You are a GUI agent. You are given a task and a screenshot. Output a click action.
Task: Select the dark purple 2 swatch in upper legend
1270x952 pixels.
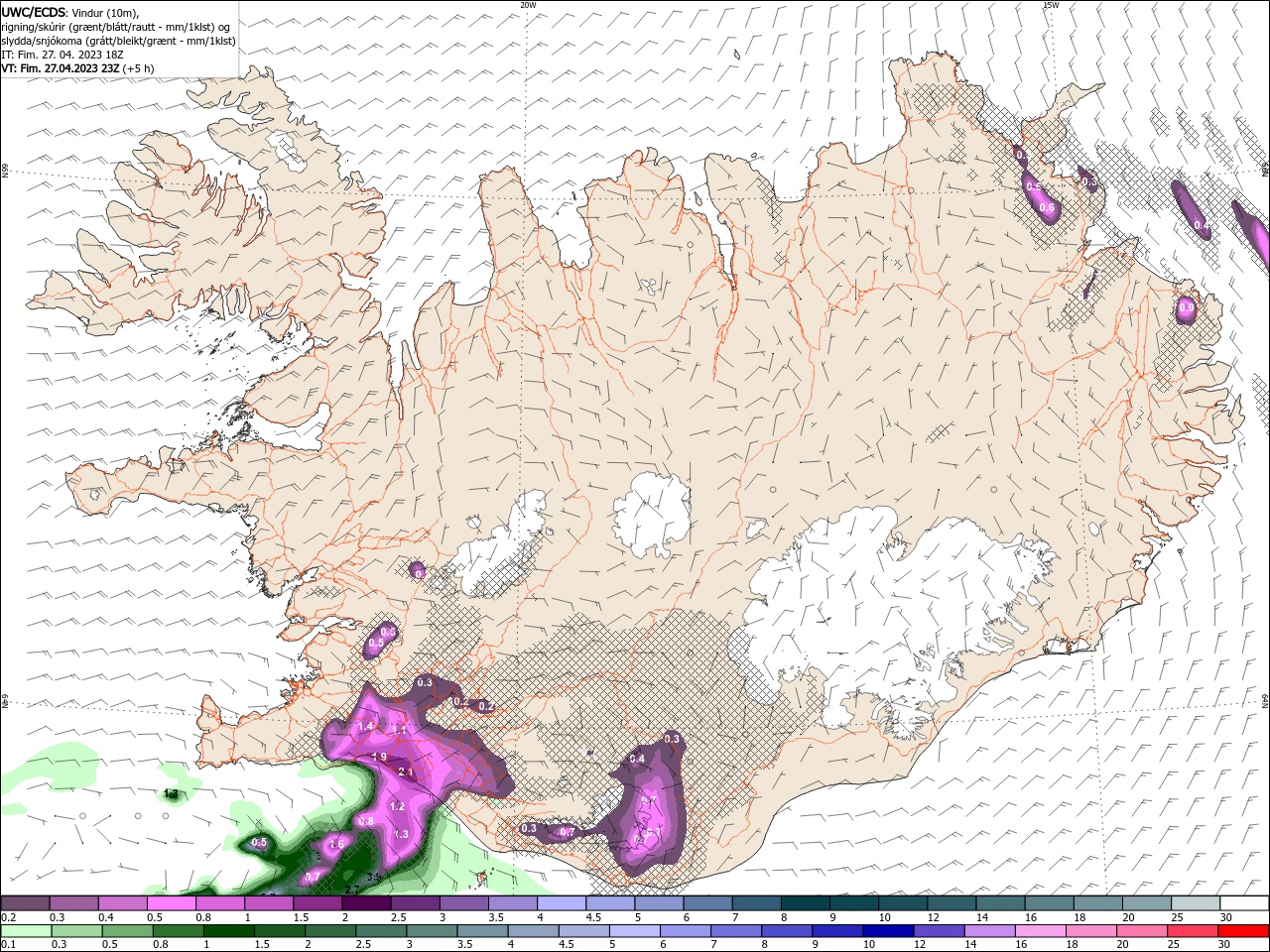366,903
